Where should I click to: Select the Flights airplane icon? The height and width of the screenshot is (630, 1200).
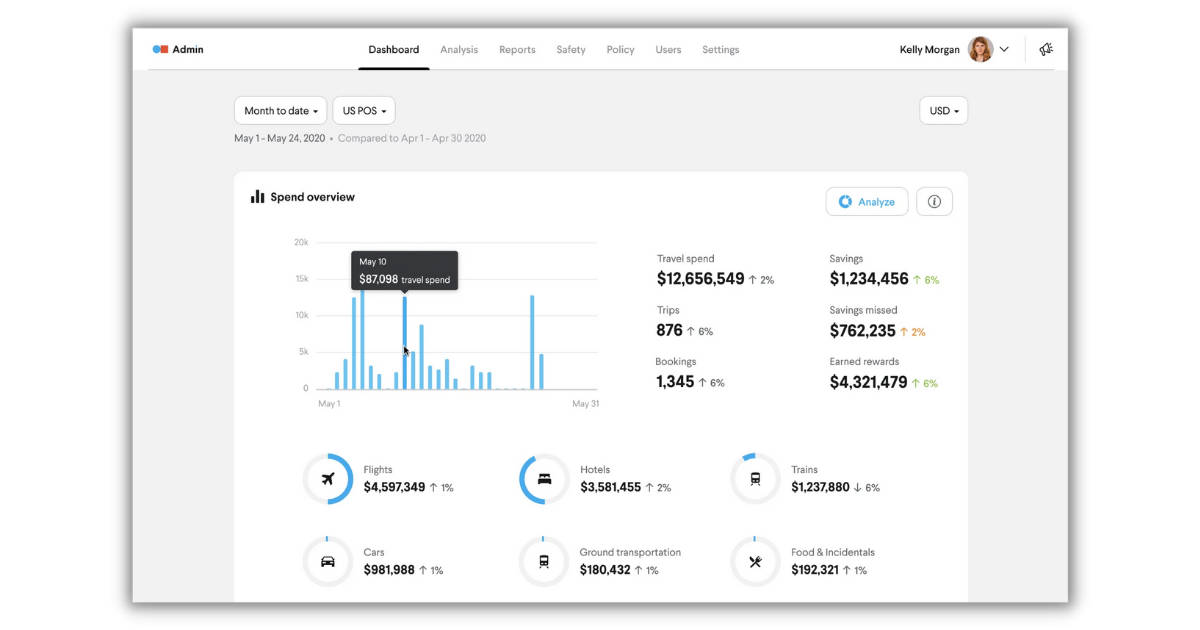coord(328,478)
